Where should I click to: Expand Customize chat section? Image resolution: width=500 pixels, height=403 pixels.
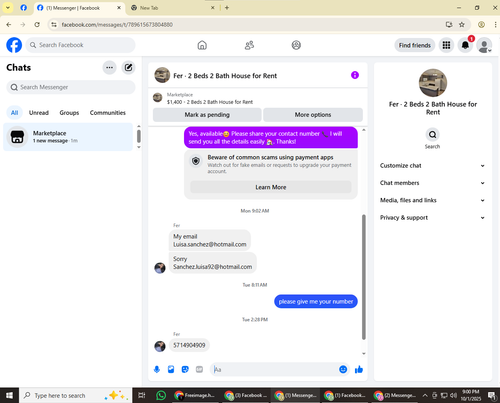(432, 166)
